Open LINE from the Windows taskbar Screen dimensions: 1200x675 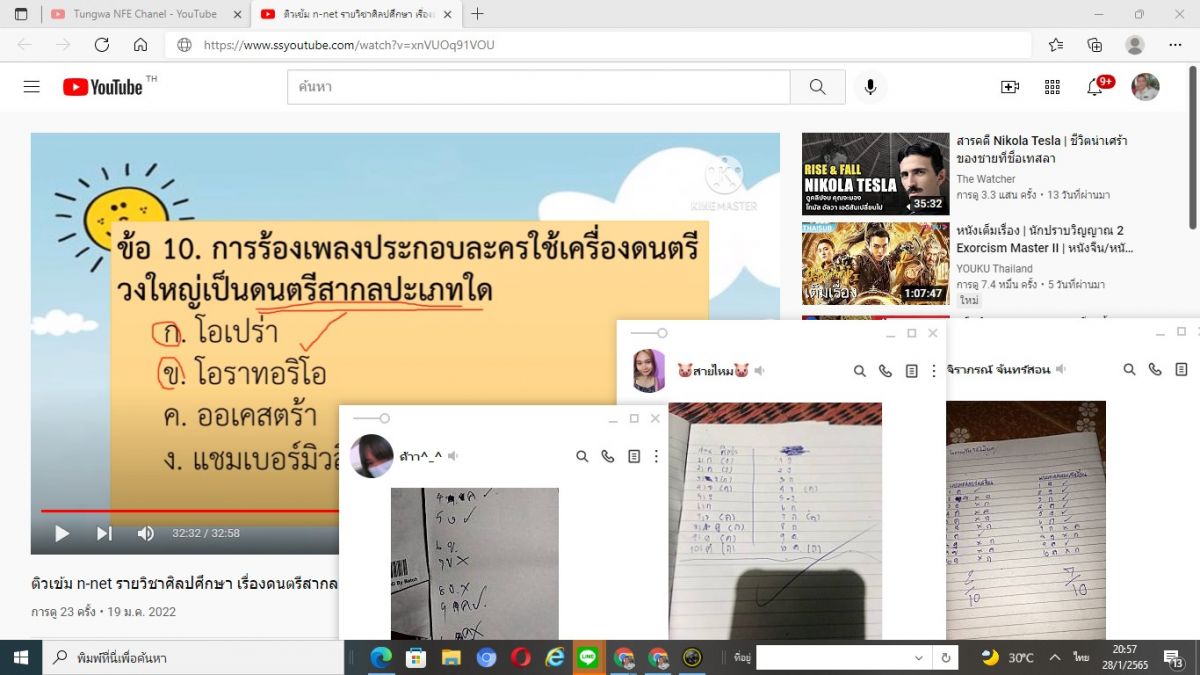pyautogui.click(x=588, y=657)
